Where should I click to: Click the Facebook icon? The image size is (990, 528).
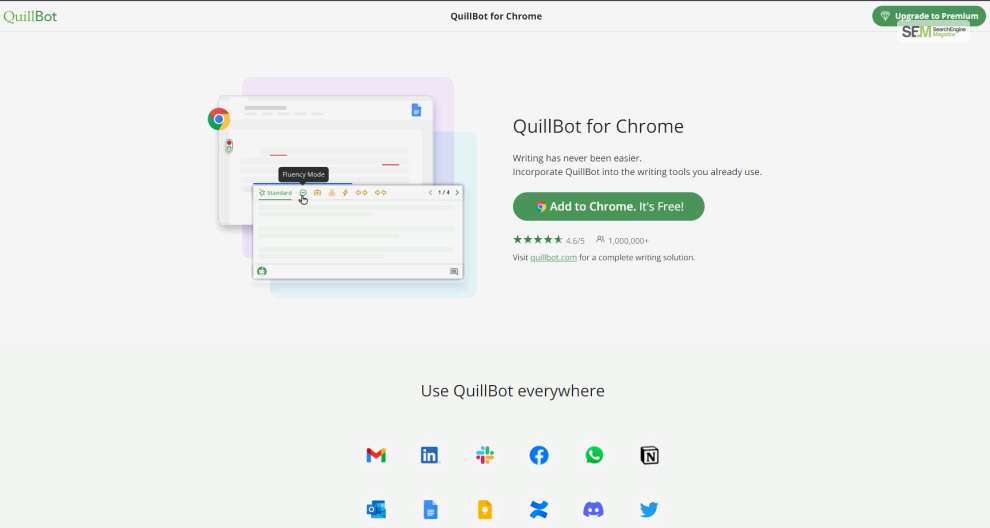pyautogui.click(x=539, y=455)
